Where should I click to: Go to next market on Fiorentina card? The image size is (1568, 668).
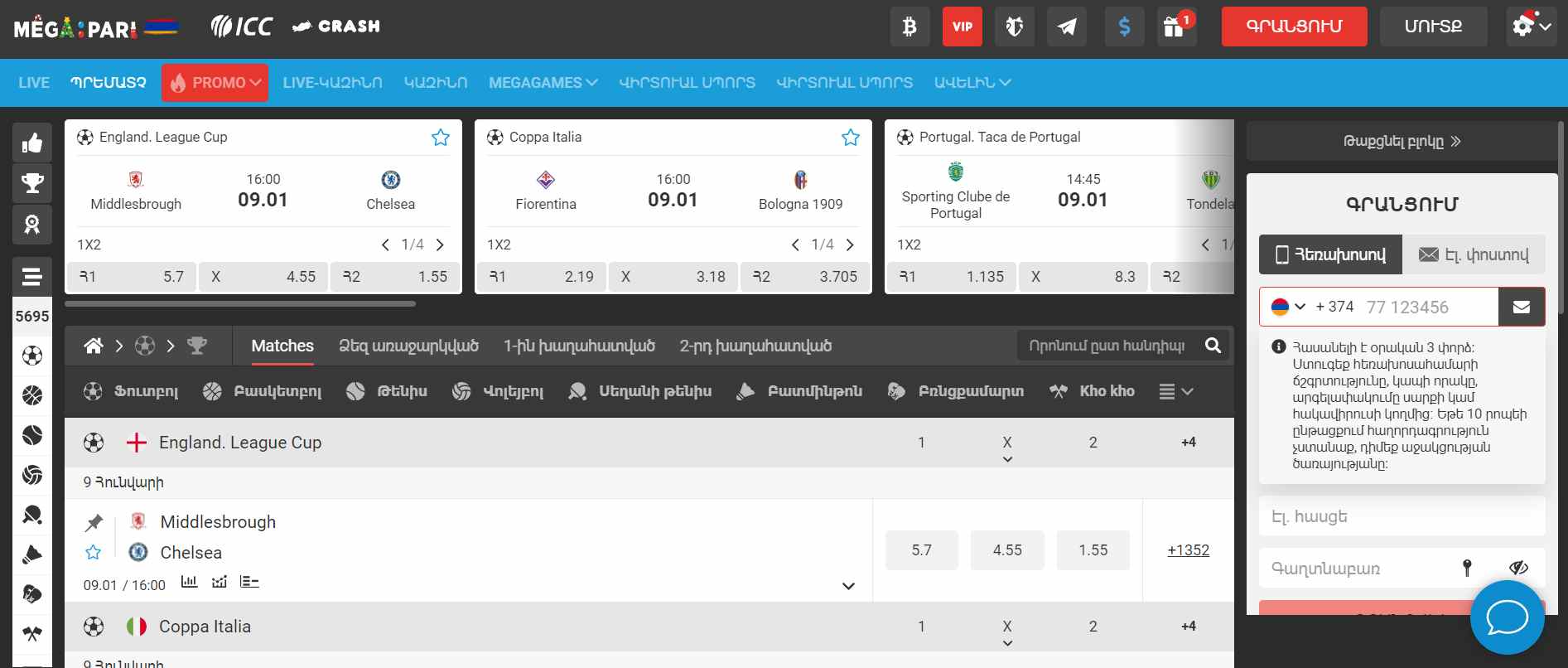[850, 244]
